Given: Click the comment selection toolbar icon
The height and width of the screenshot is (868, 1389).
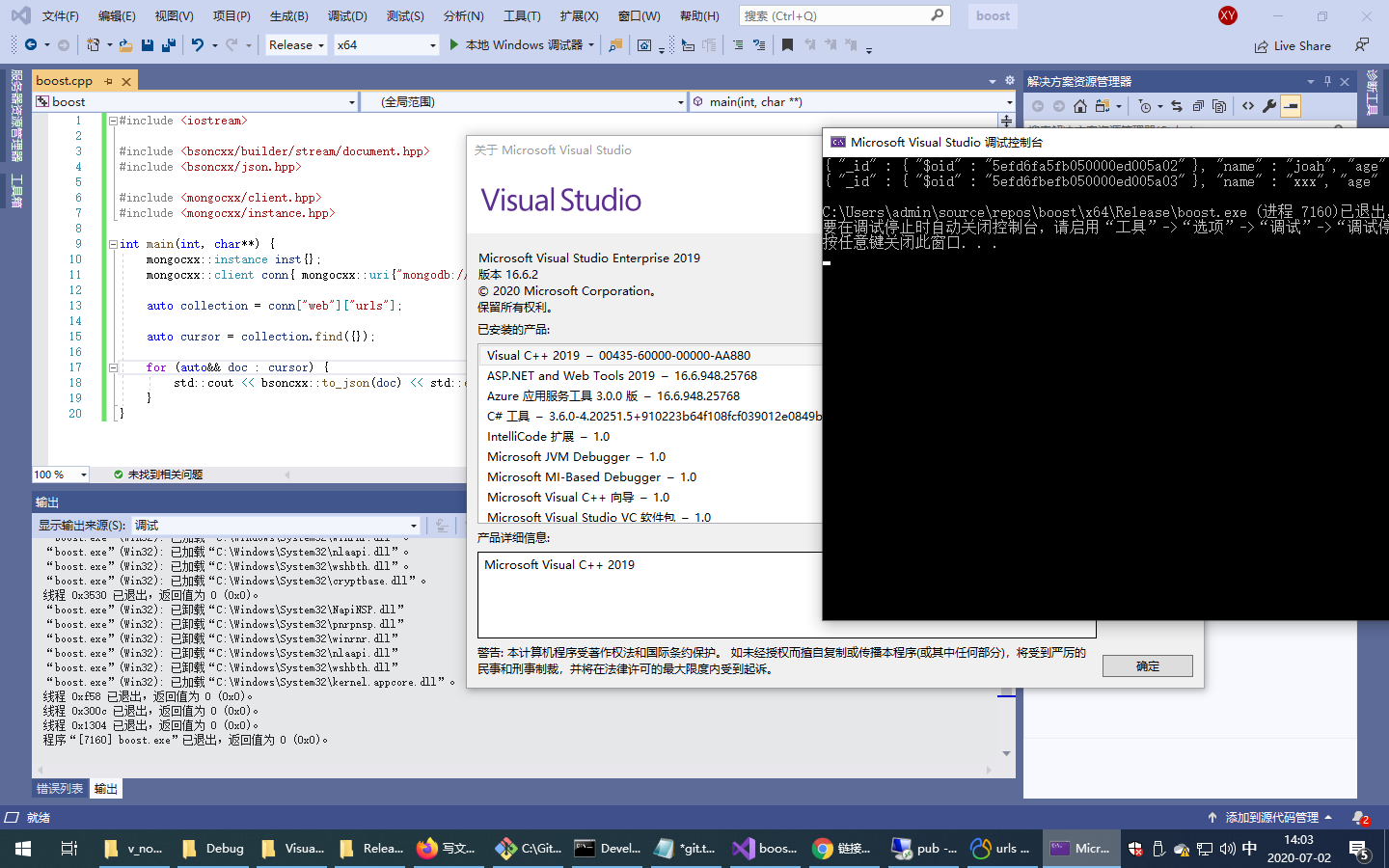Looking at the screenshot, I should tap(738, 45).
